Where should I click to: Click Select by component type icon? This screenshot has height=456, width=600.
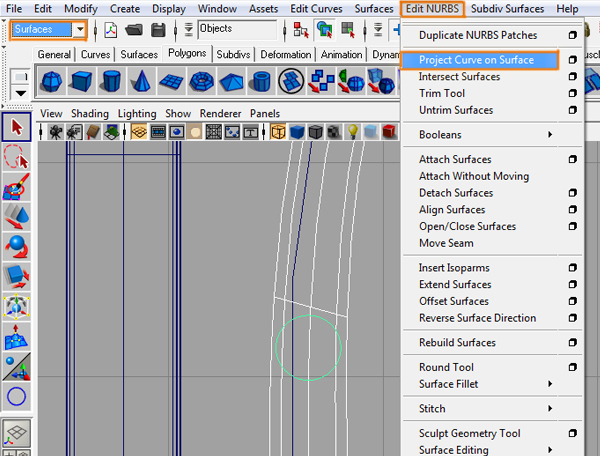(x=348, y=29)
